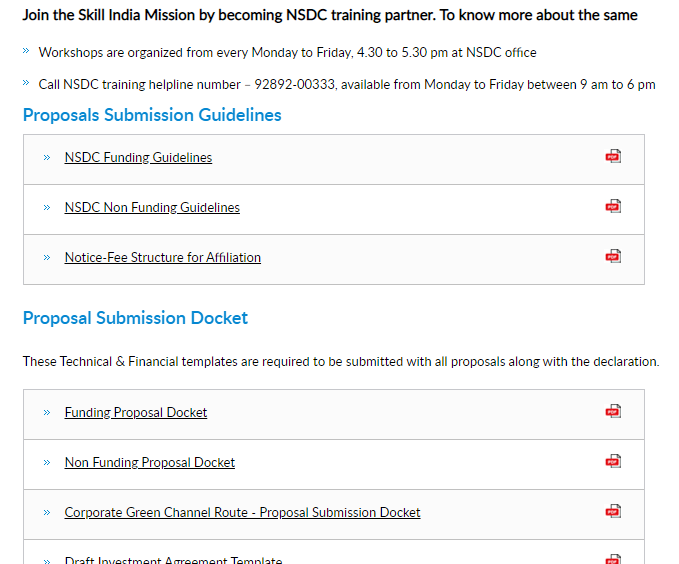This screenshot has height=564, width=679.
Task: Click the chevron bullet beside NSDC Funding Guidelines
Action: pyautogui.click(x=47, y=158)
